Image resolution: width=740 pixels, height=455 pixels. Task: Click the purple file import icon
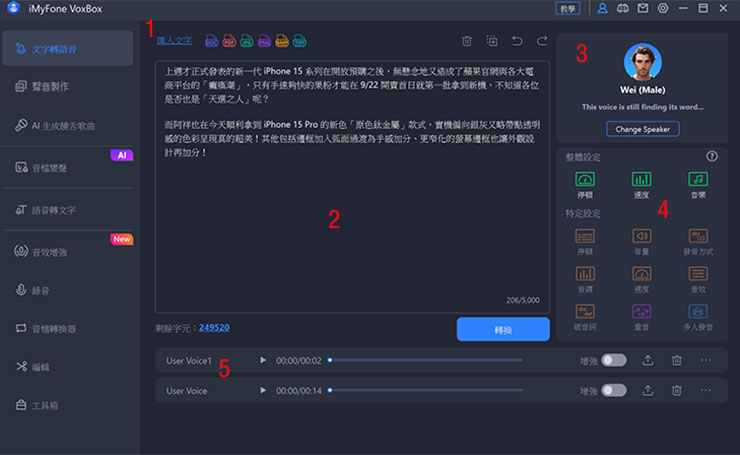(x=264, y=41)
